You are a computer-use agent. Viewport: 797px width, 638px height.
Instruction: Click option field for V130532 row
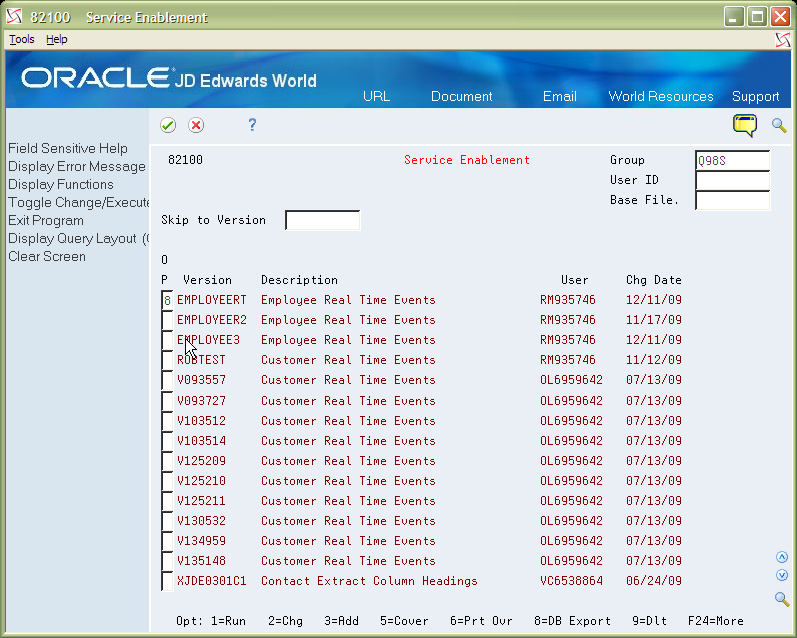click(x=167, y=521)
